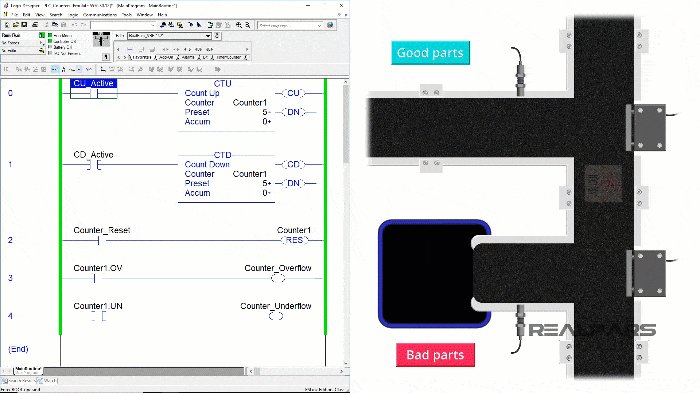Click the globe language icon
700x393 pixels.
click(330, 25)
